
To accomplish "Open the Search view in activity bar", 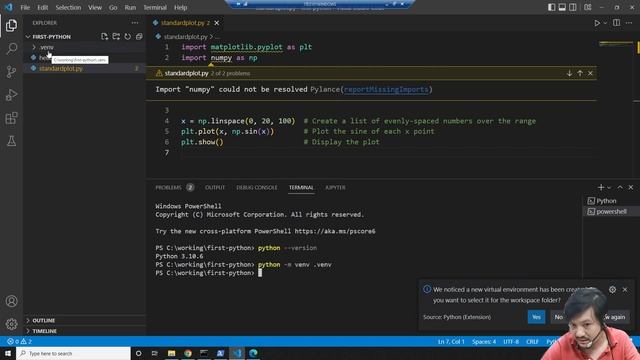I will (x=11, y=49).
